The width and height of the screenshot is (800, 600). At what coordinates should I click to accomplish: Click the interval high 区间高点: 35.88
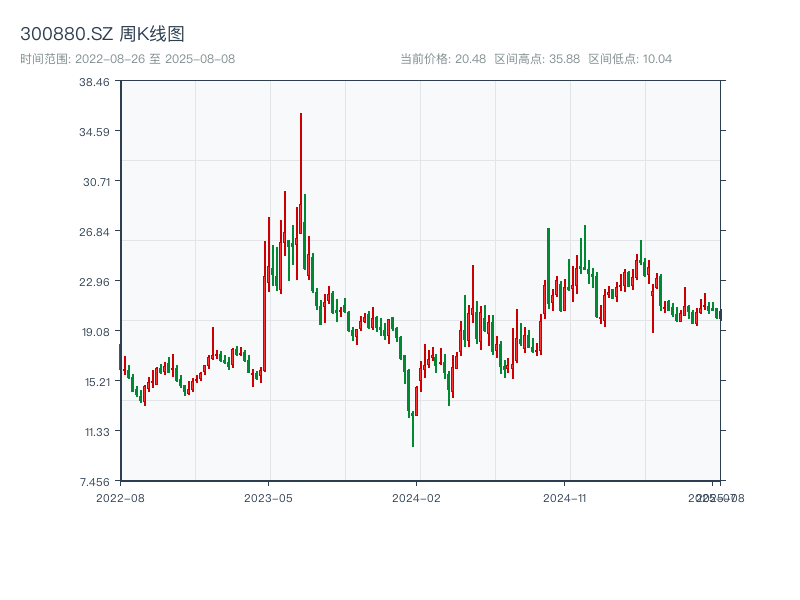coord(537,59)
